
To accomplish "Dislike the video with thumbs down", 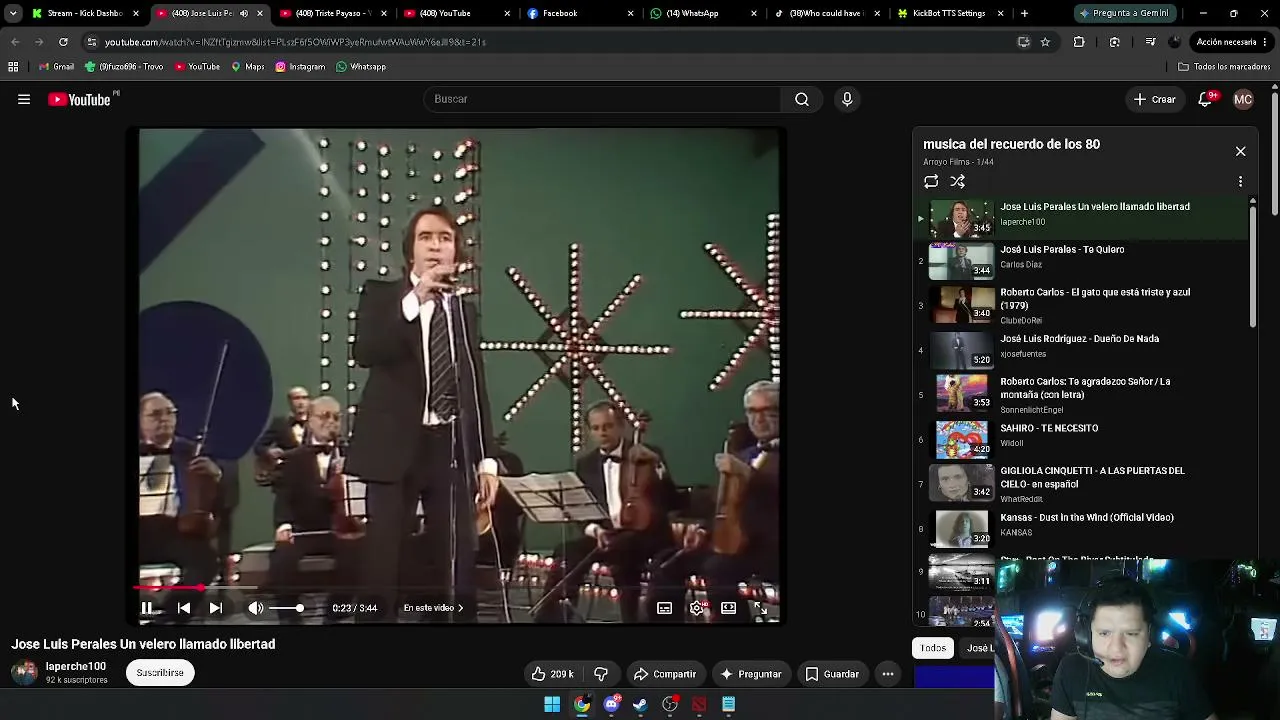I will [601, 674].
